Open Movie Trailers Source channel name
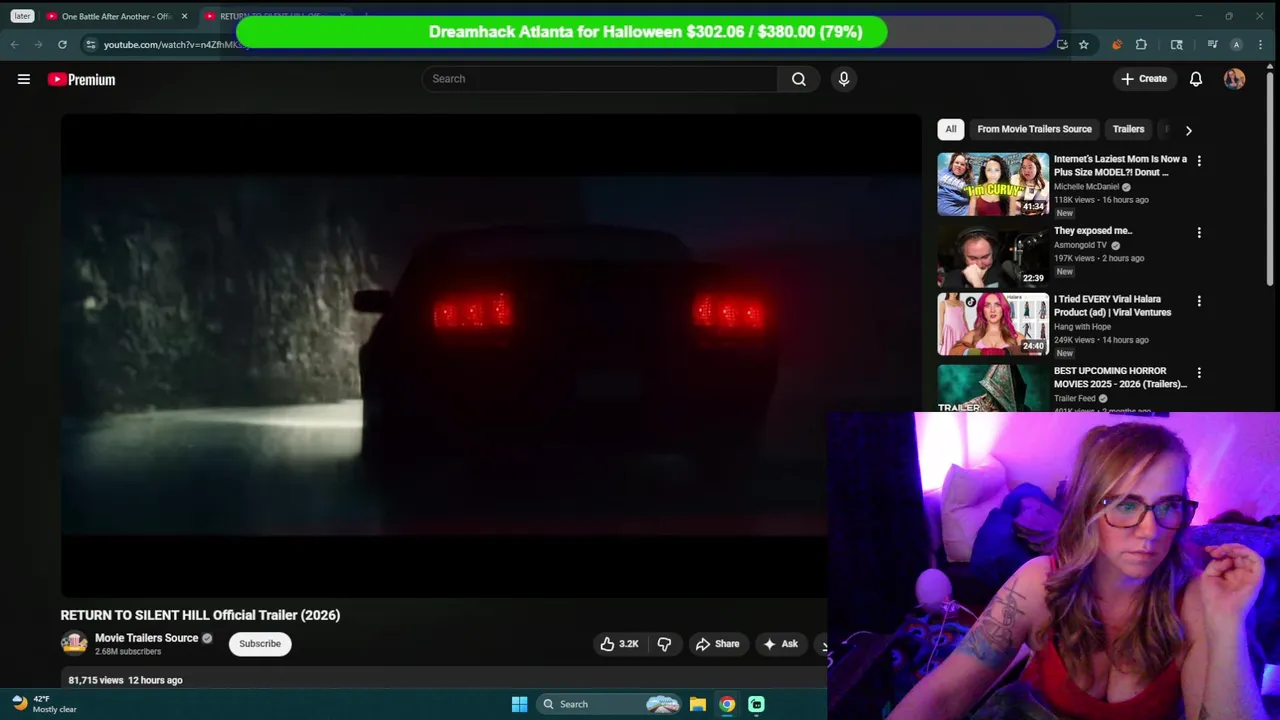Screen dimensions: 1280x720 click(x=147, y=638)
